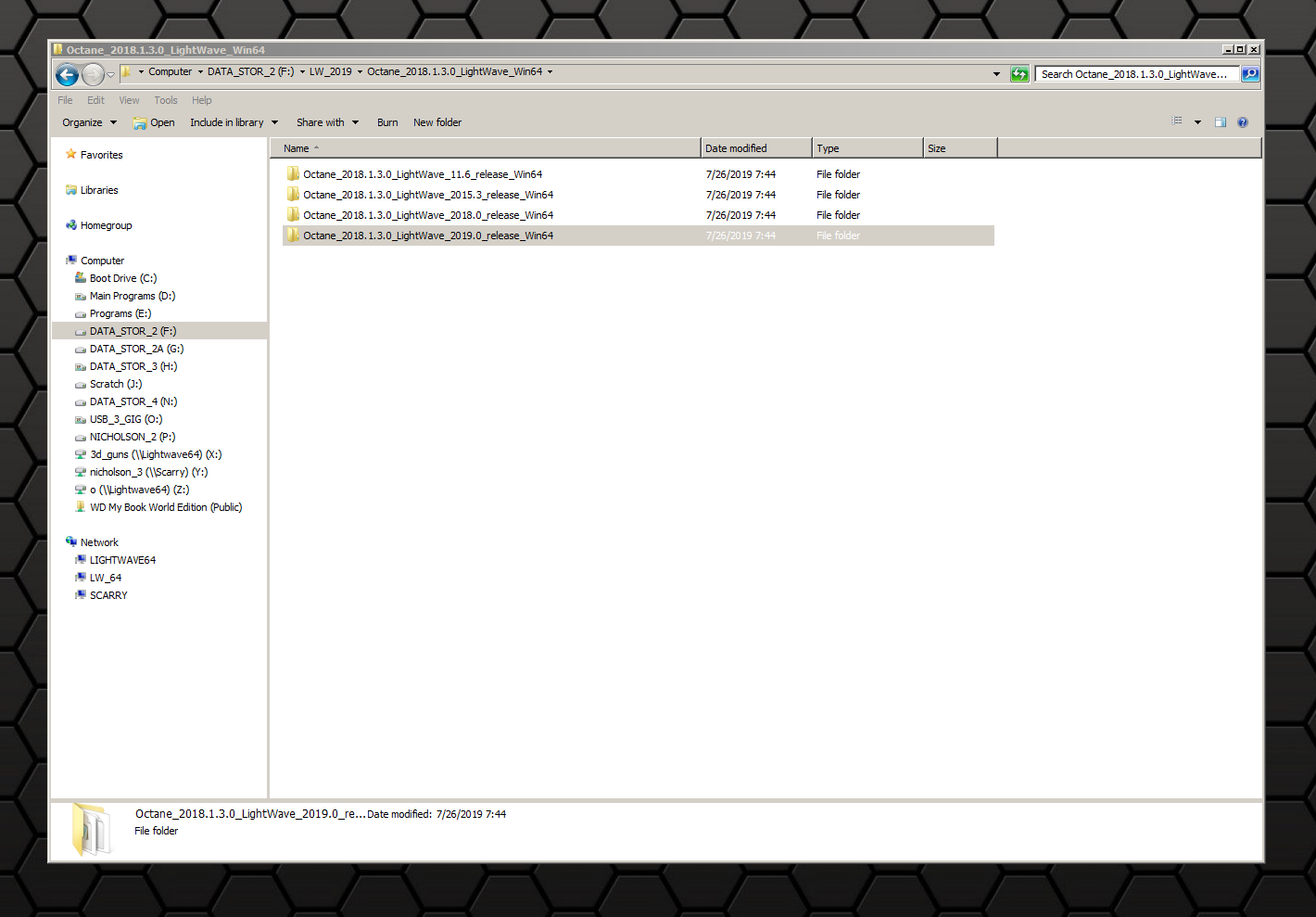Viewport: 1316px width, 917px height.
Task: Open the Include in library dropdown
Action: pos(234,122)
